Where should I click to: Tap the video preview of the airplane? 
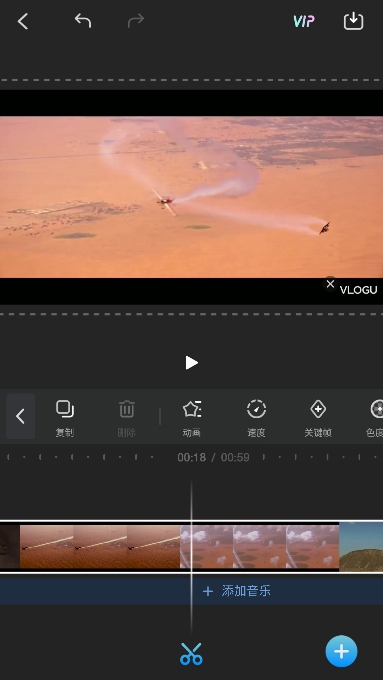[x=191, y=197]
